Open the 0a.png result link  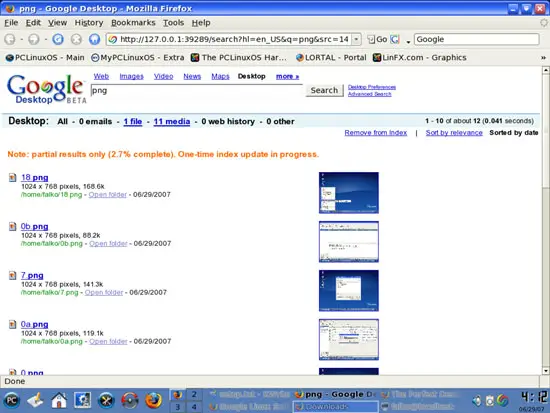[x=34, y=324]
